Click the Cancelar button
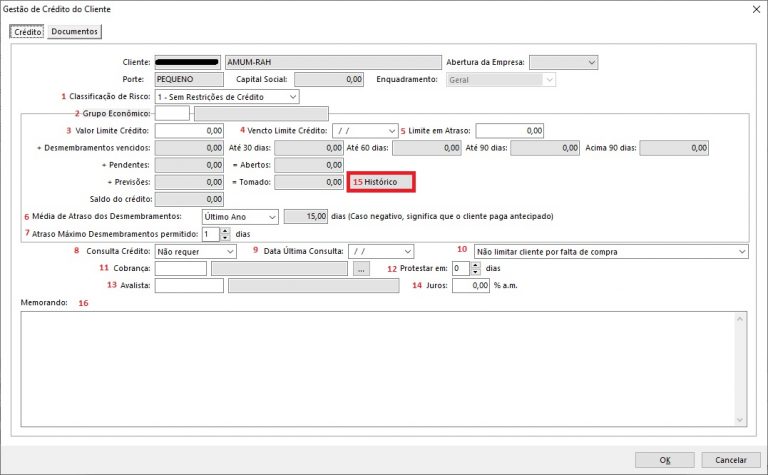 tap(731, 460)
